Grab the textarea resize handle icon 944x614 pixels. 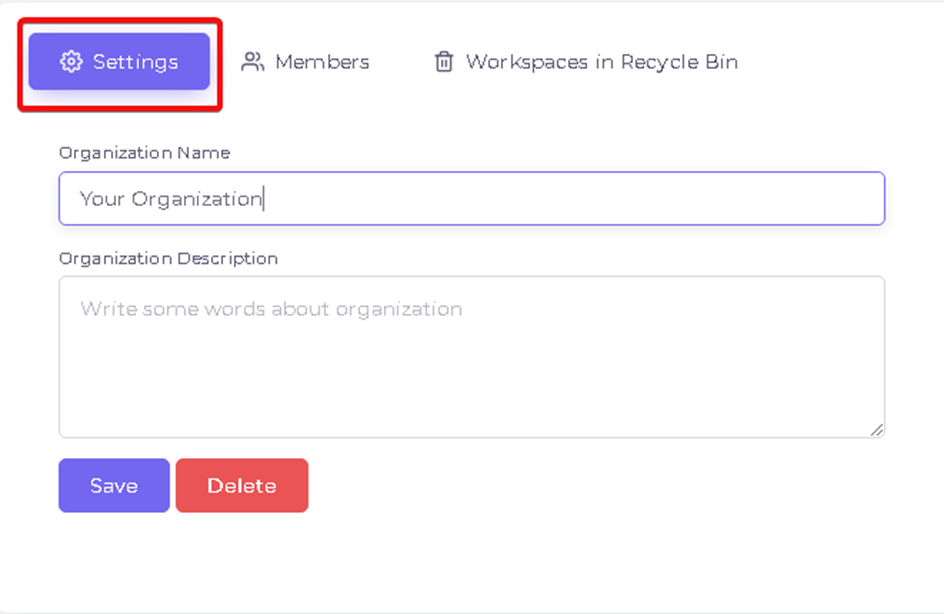pos(877,429)
